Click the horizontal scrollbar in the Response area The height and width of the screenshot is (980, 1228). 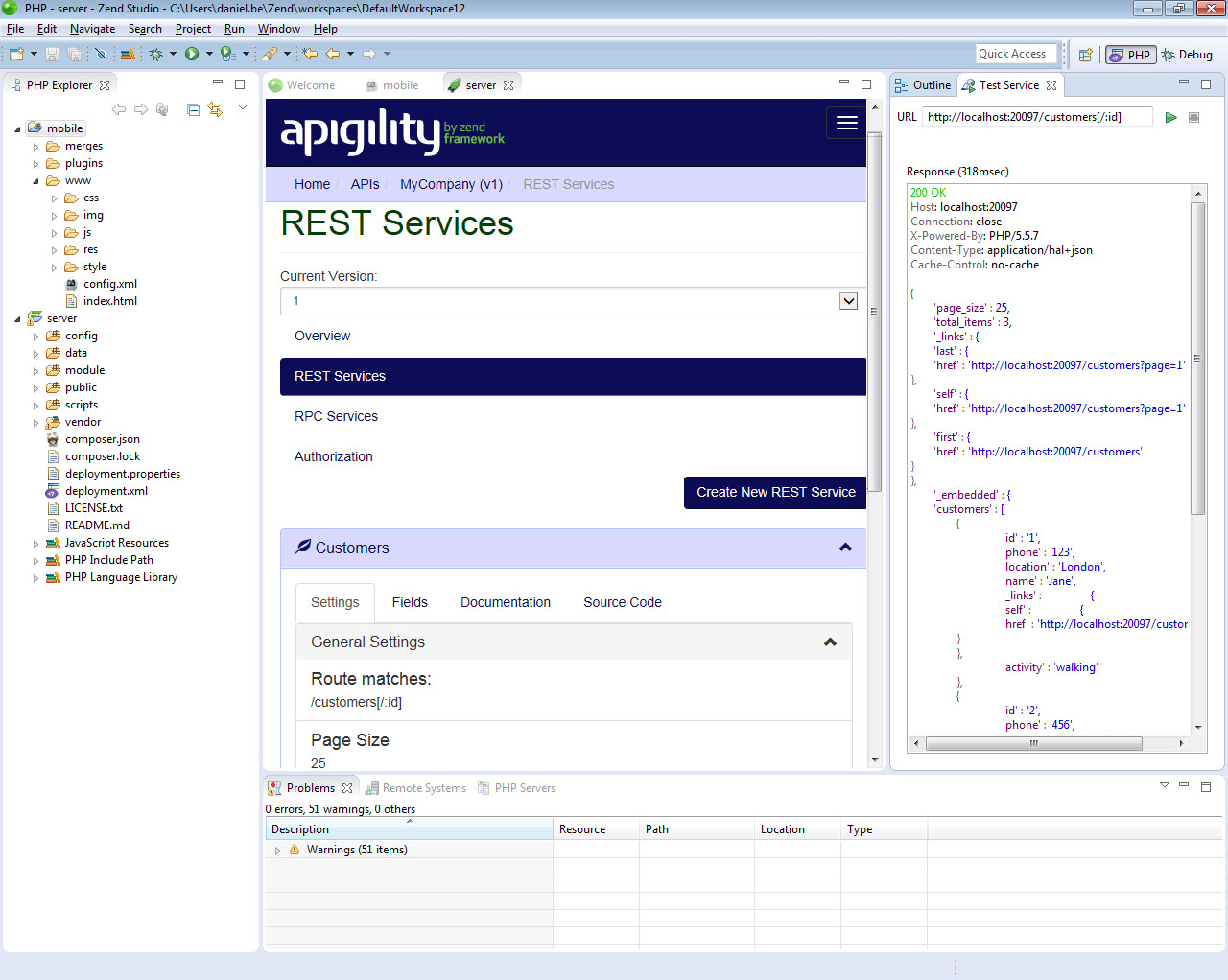[1034, 743]
